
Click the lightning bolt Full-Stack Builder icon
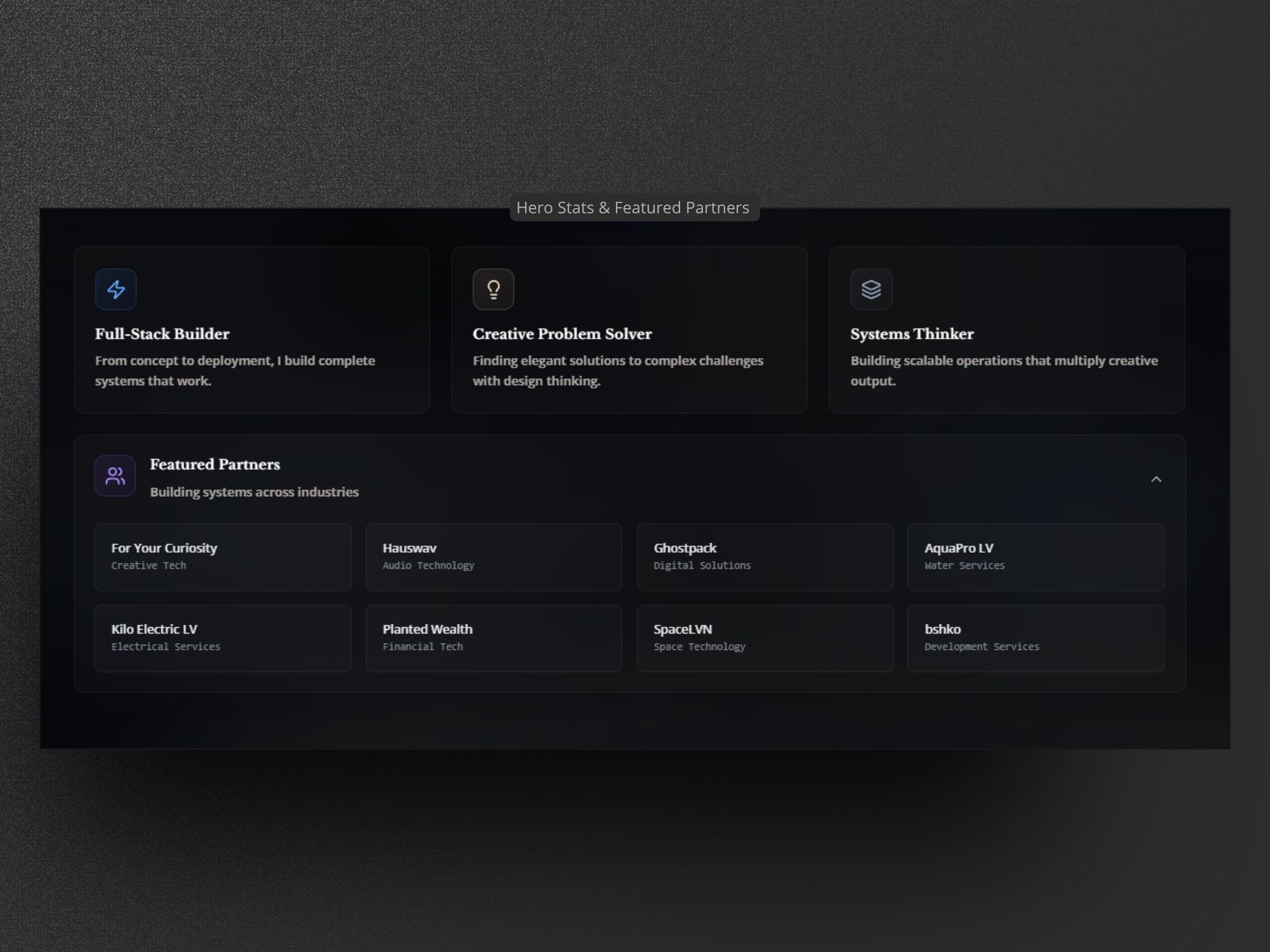tap(116, 289)
